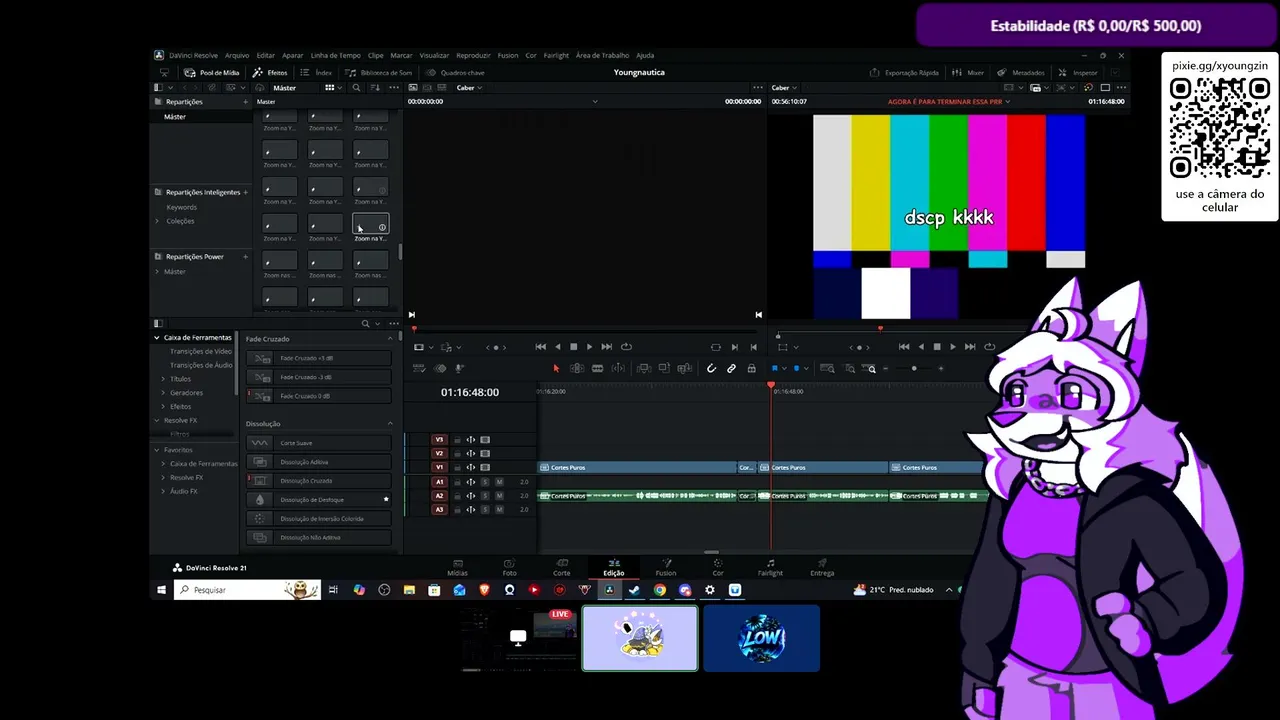
Task: Toggle the Position Lock padlock
Action: pyautogui.click(x=752, y=368)
